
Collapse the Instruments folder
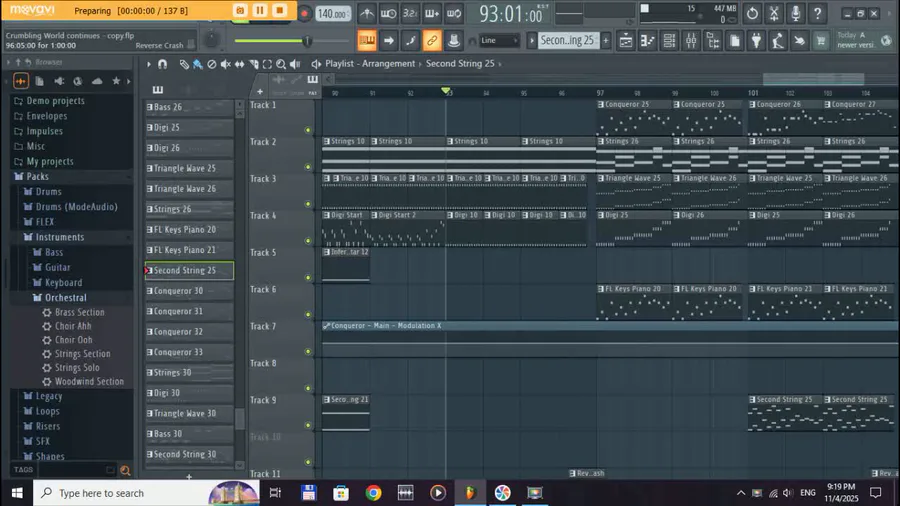pyautogui.click(x=60, y=237)
